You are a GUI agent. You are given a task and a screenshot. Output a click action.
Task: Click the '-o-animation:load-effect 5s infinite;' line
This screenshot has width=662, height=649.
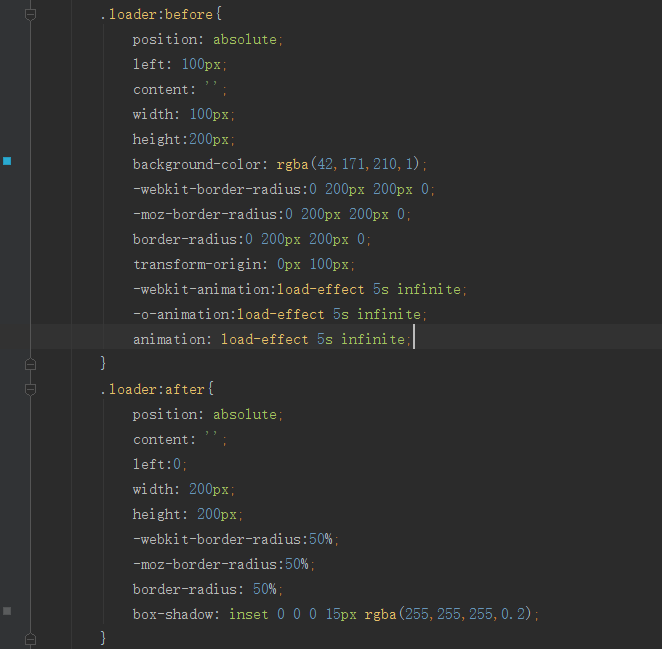pyautogui.click(x=280, y=315)
